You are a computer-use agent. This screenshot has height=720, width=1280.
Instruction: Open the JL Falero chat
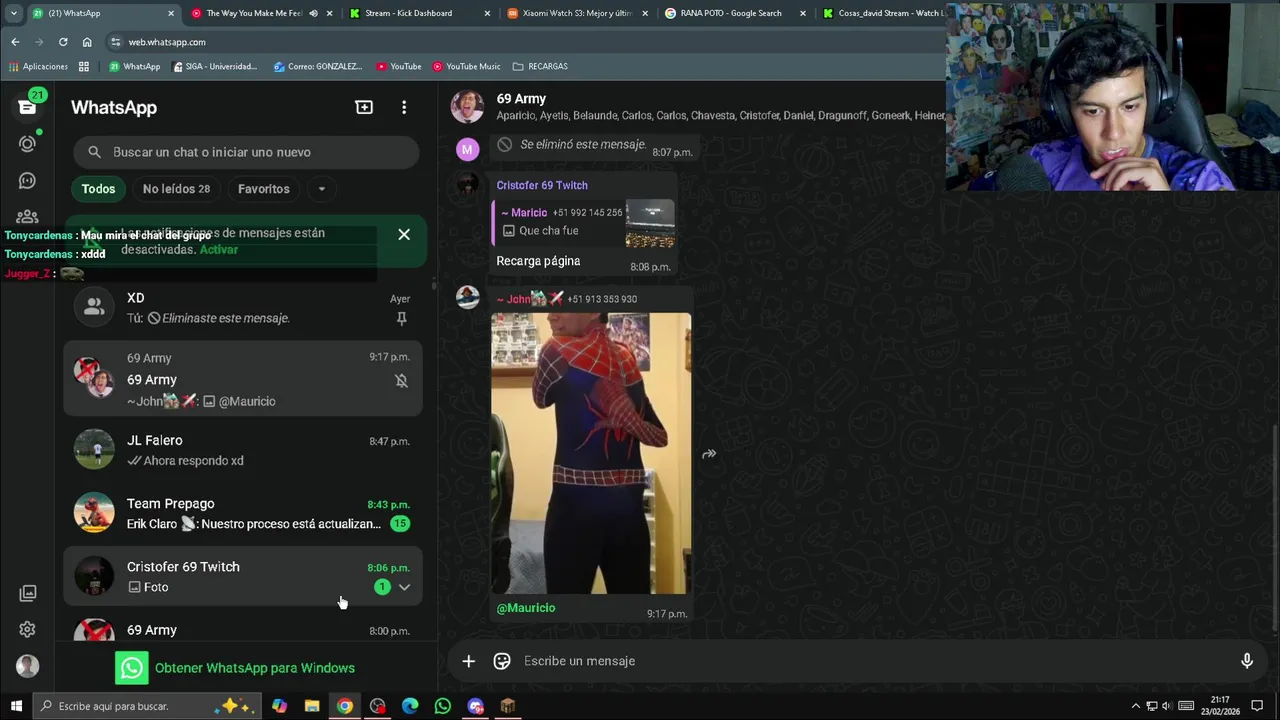[243, 450]
